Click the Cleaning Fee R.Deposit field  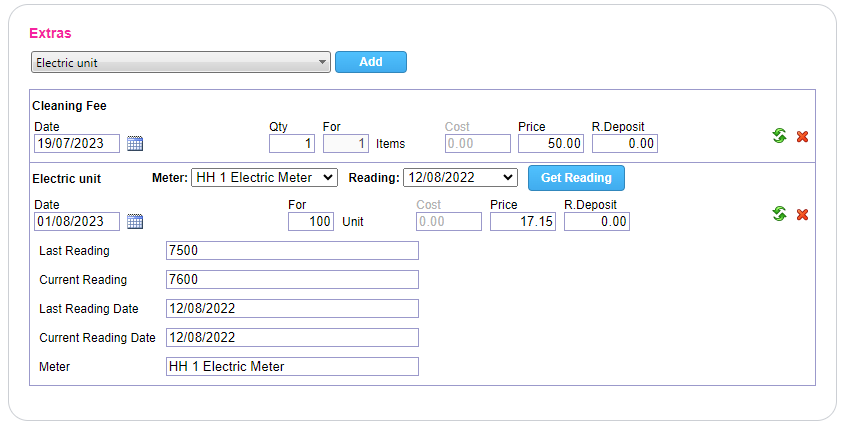[625, 143]
